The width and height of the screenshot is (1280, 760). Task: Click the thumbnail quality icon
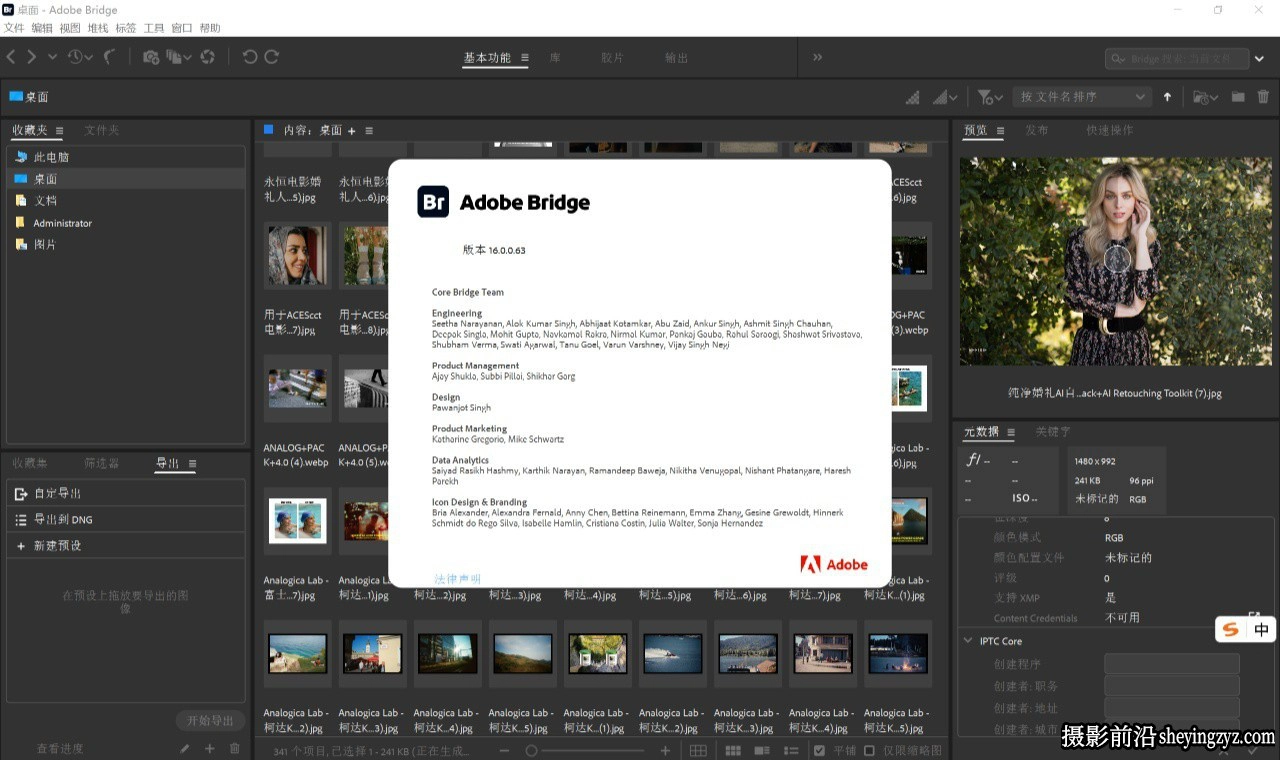[x=913, y=97]
